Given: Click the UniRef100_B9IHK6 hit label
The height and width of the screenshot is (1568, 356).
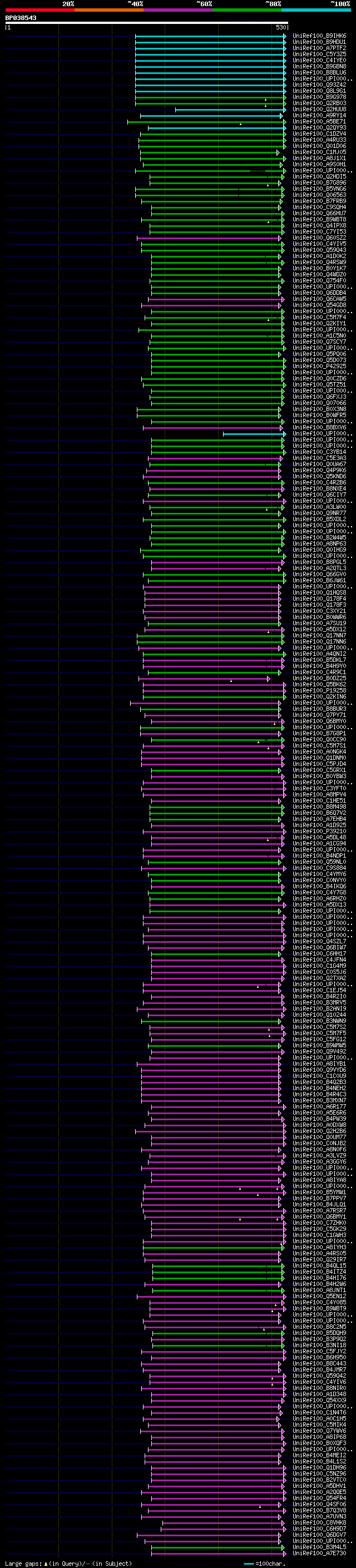Looking at the screenshot, I should pos(319,36).
